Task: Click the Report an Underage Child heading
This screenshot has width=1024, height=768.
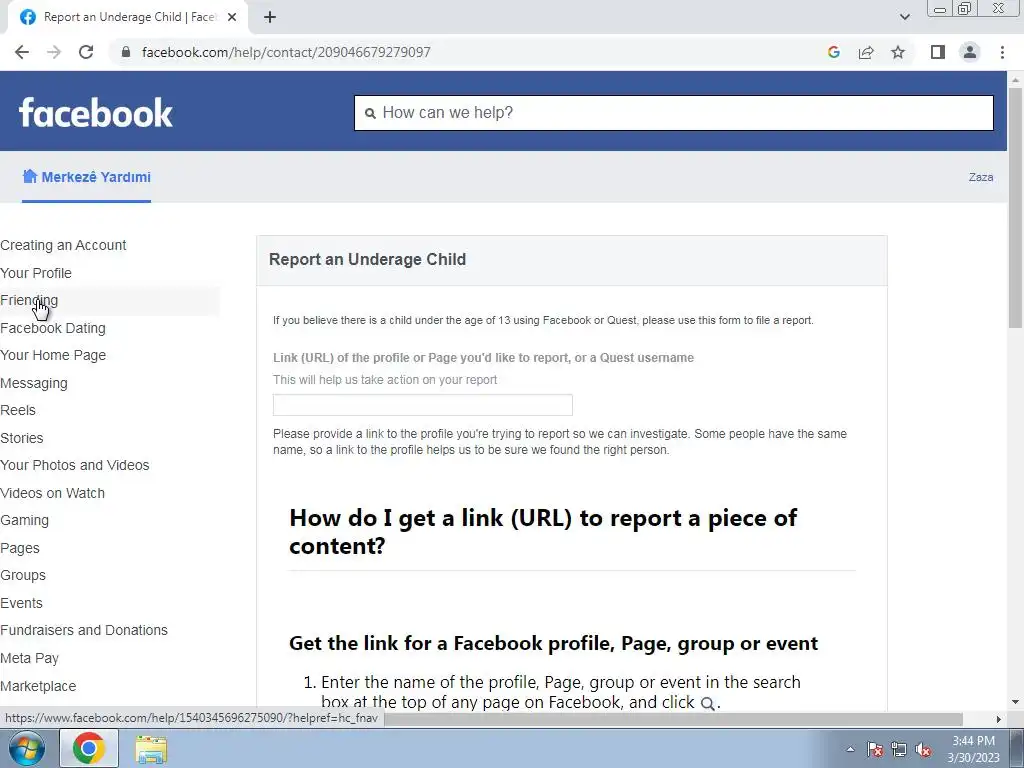Action: point(368,259)
